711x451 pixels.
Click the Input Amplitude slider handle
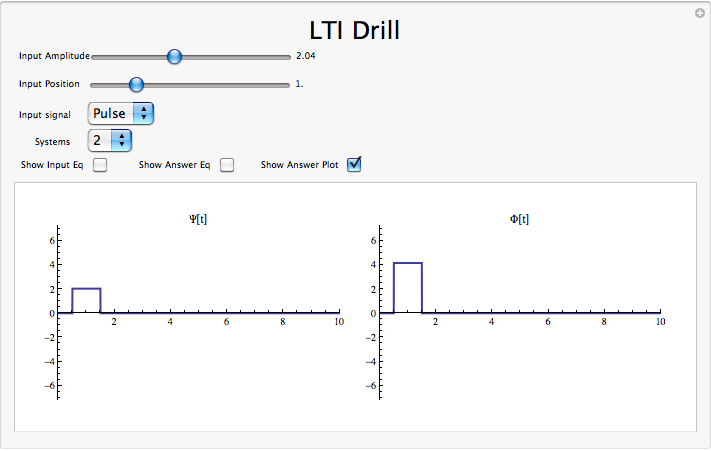pyautogui.click(x=174, y=57)
